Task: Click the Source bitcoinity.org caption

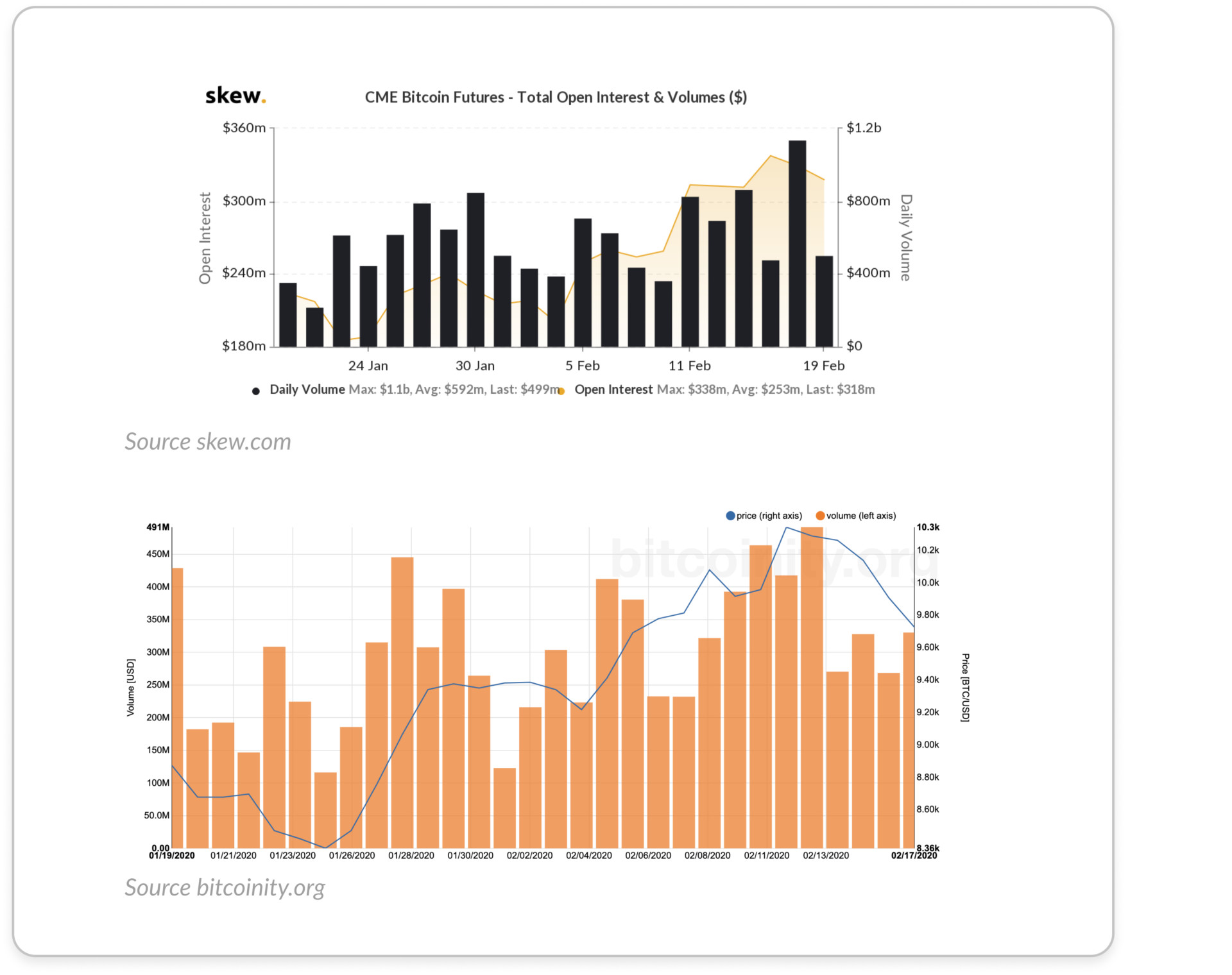Action: pos(225,888)
